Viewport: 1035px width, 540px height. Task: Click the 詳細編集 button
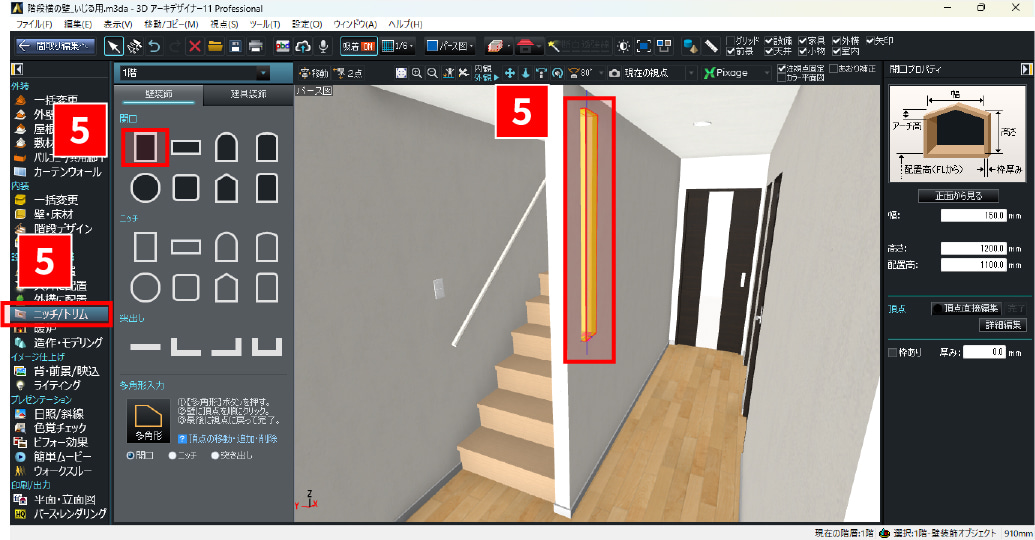pyautogui.click(x=1003, y=325)
